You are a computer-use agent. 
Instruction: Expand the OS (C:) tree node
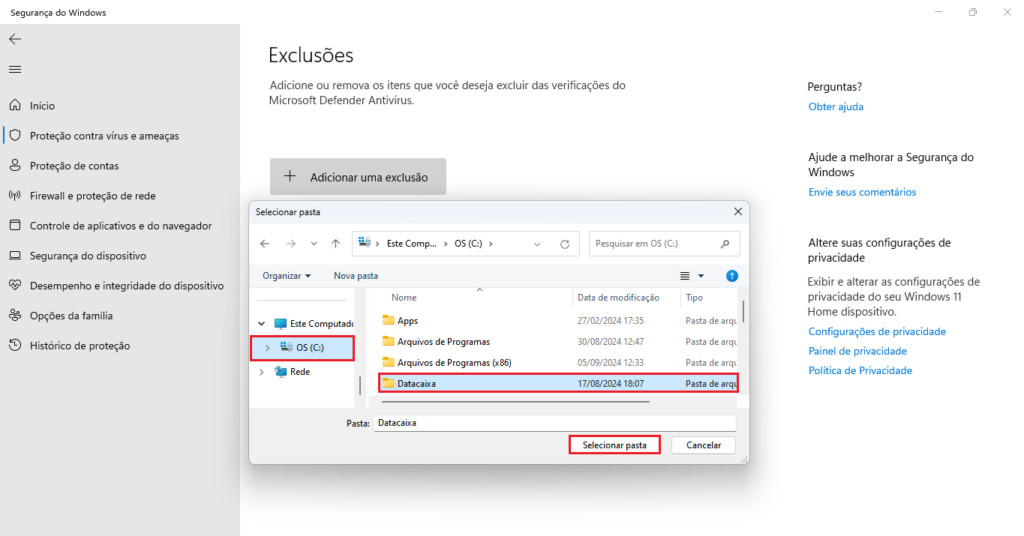click(267, 347)
